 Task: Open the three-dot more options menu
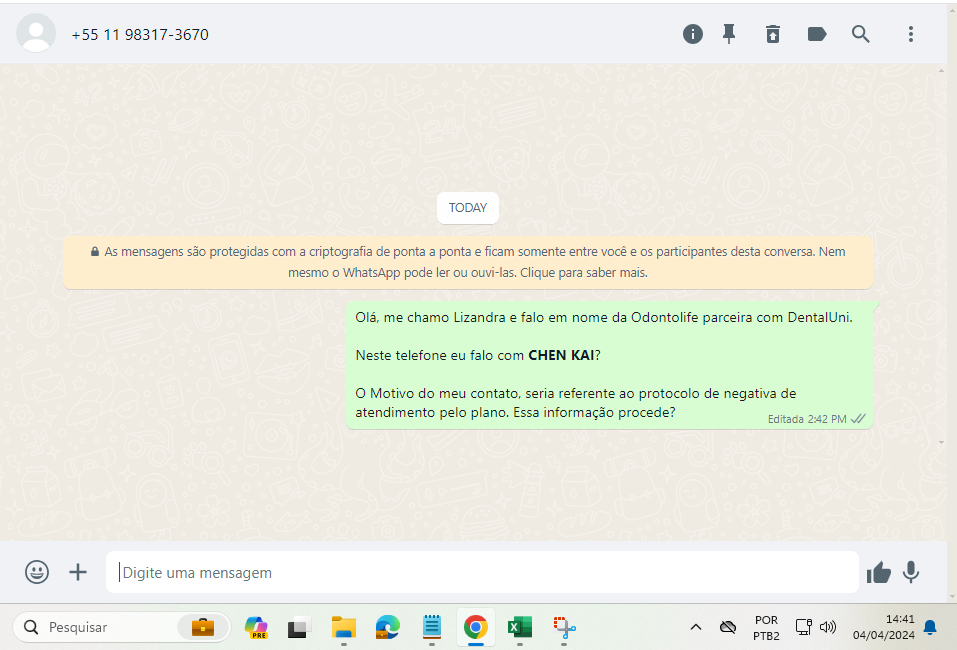click(911, 34)
